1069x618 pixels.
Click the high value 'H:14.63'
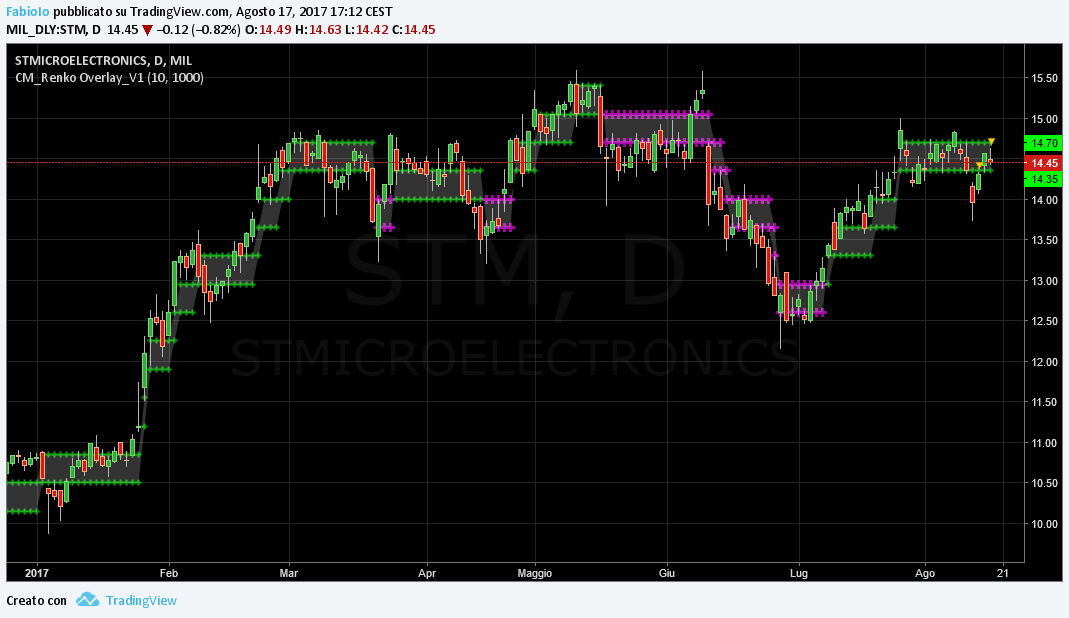tap(318, 30)
